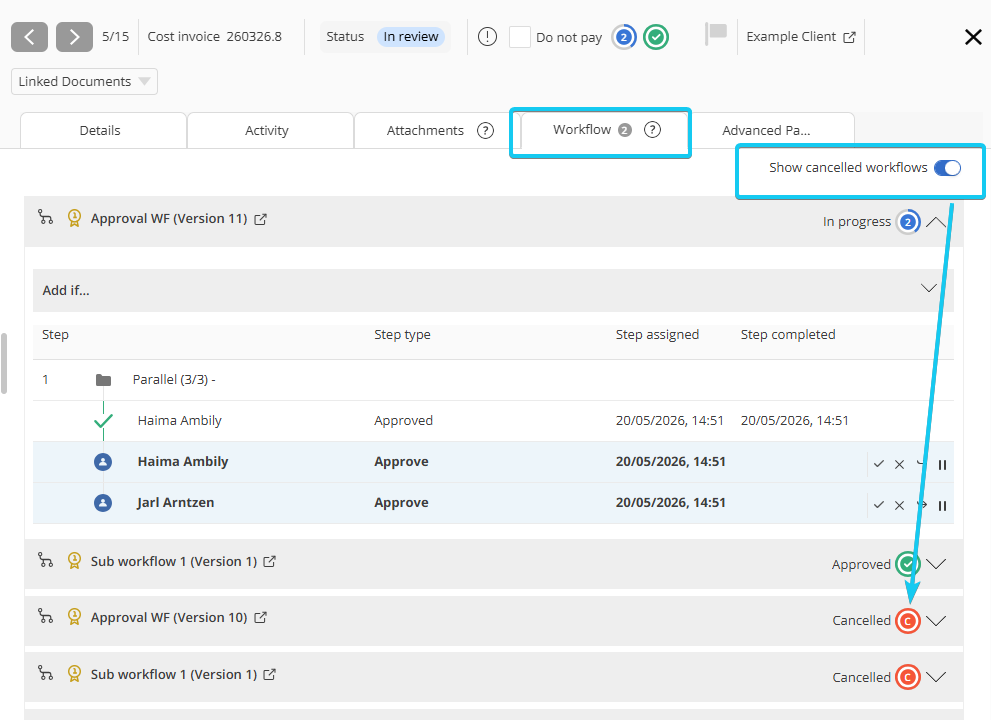Go to the next invoice arrow
This screenshot has width=991, height=720.
tap(74, 37)
